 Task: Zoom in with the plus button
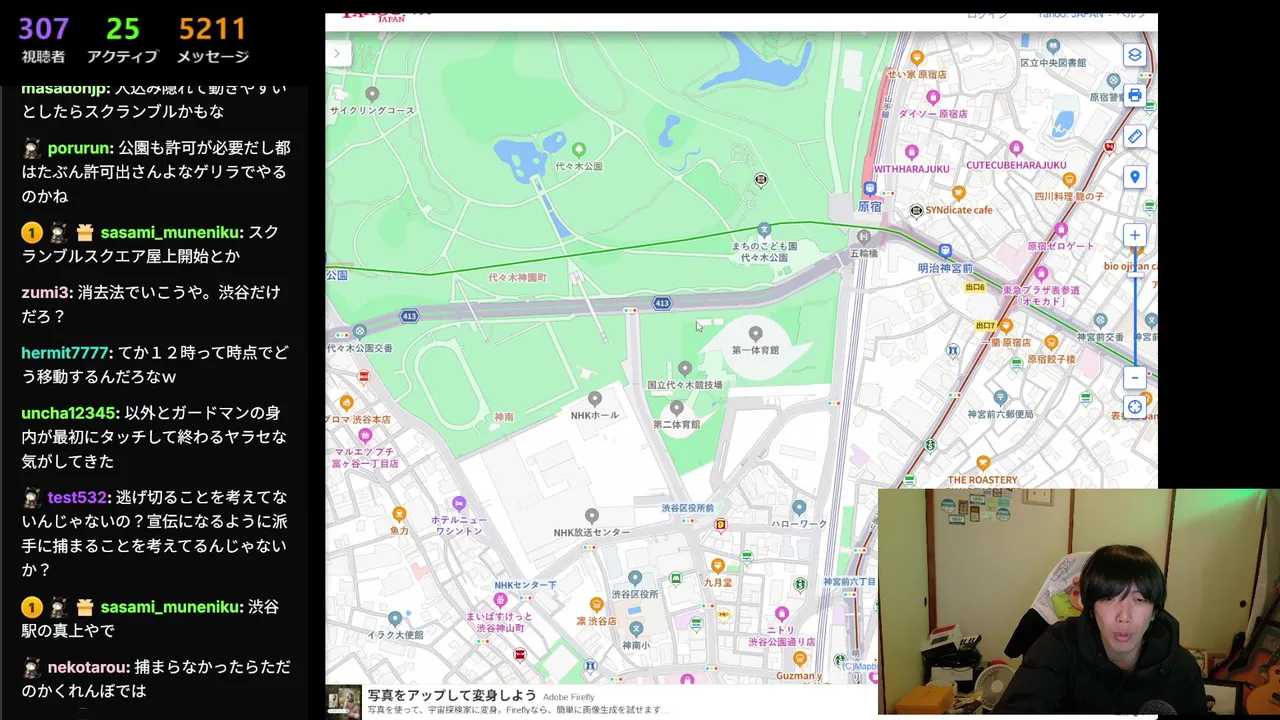(x=1134, y=235)
